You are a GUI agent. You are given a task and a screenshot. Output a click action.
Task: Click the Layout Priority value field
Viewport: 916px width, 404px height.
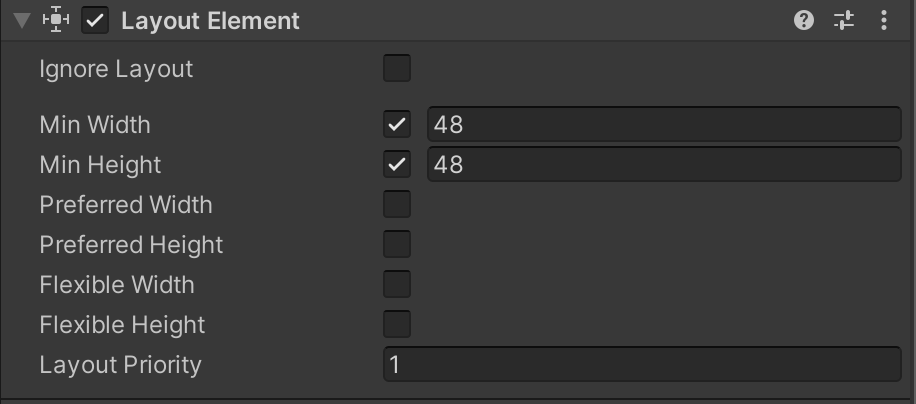click(x=643, y=364)
